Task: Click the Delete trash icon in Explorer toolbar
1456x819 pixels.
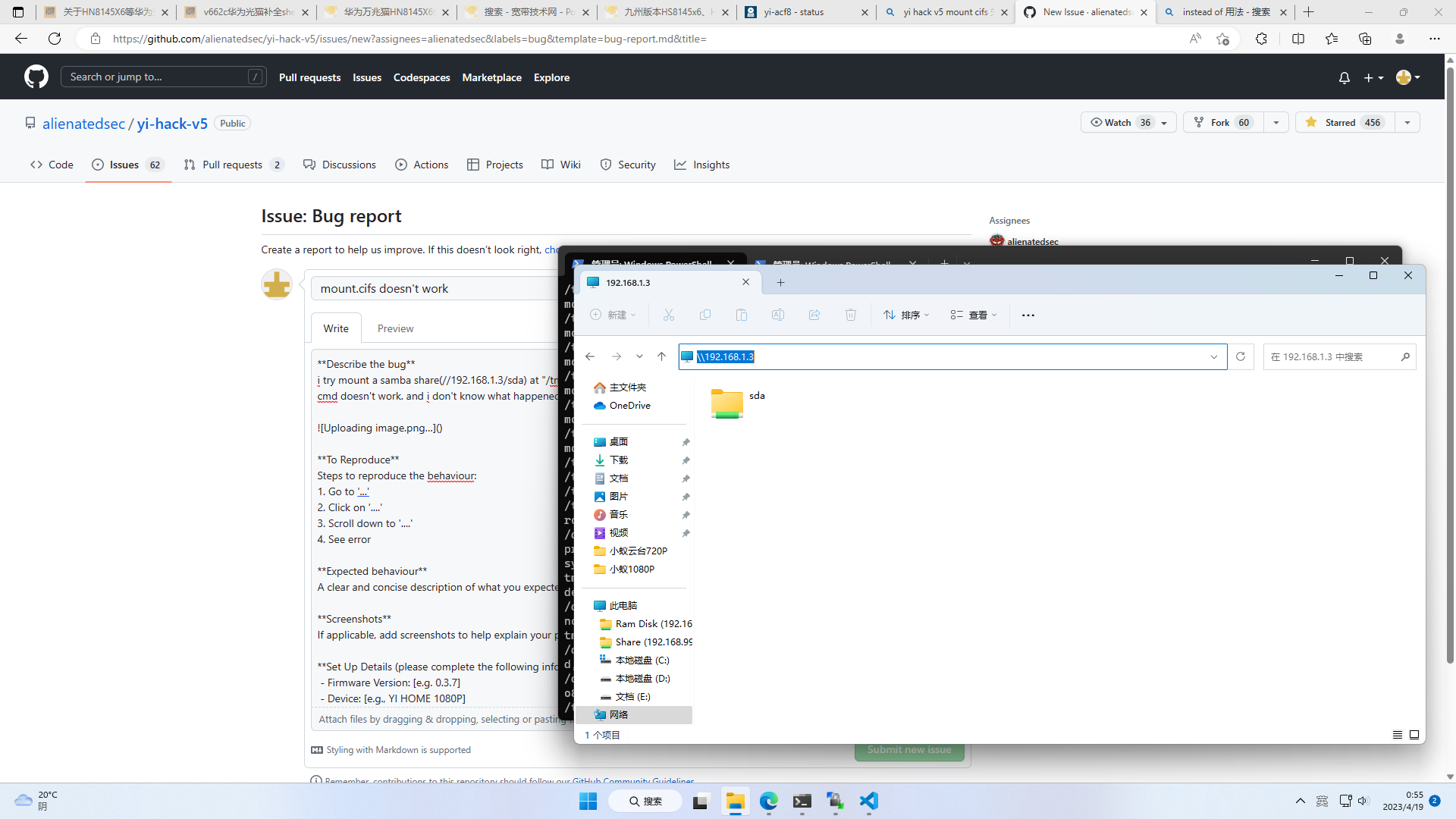Action: click(x=850, y=315)
